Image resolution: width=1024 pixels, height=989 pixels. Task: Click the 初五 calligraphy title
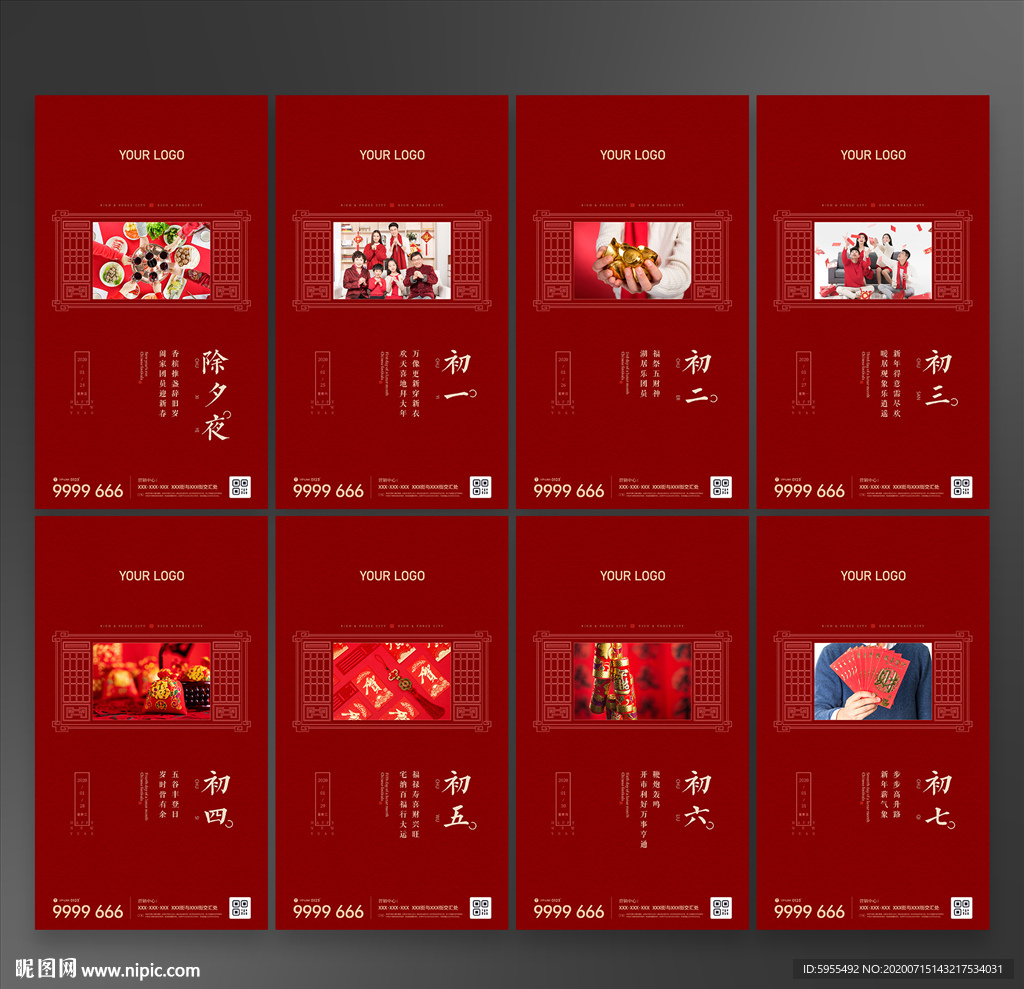[x=460, y=800]
